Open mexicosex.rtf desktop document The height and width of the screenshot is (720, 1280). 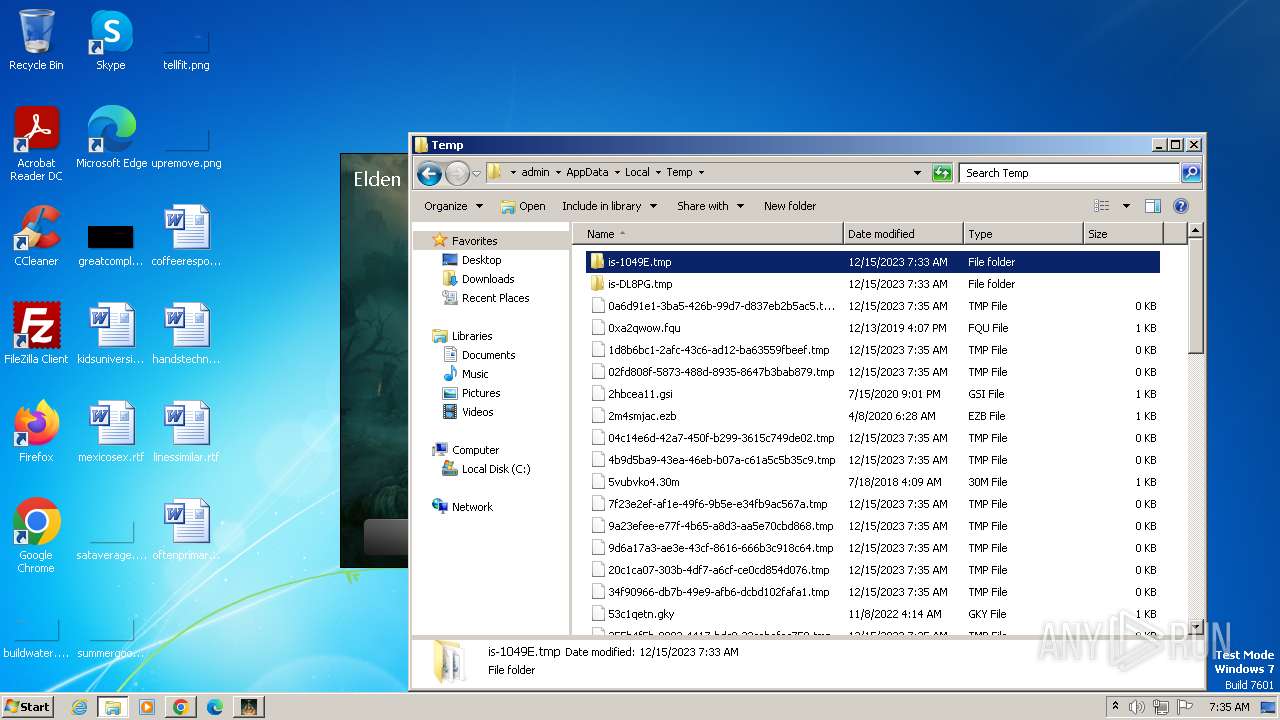tap(111, 432)
